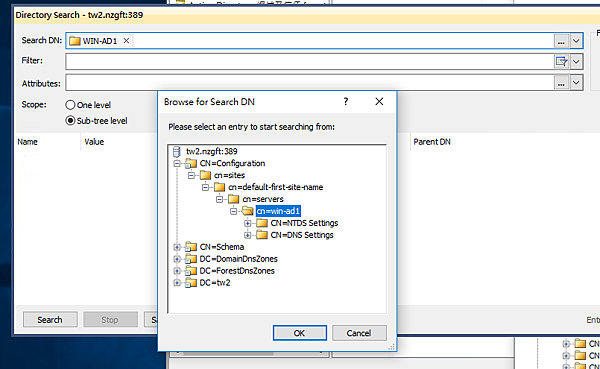Click the WIN-AD1 folder icon in Search DN
The image size is (600, 369).
[75, 41]
